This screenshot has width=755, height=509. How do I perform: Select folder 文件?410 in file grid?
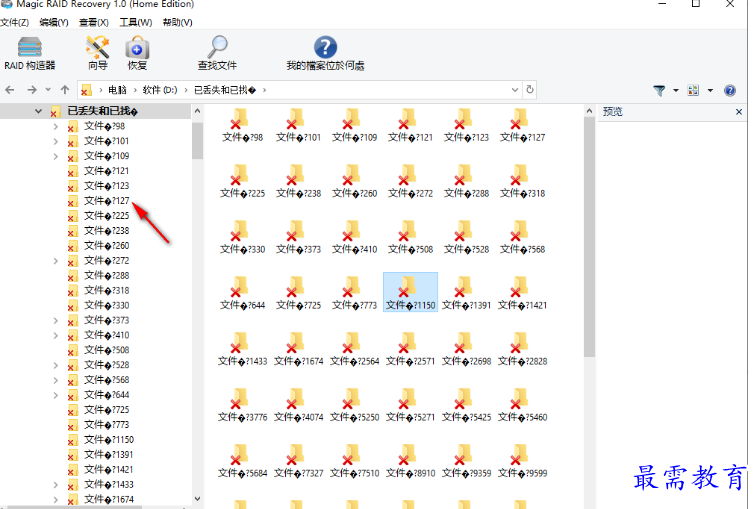click(354, 237)
